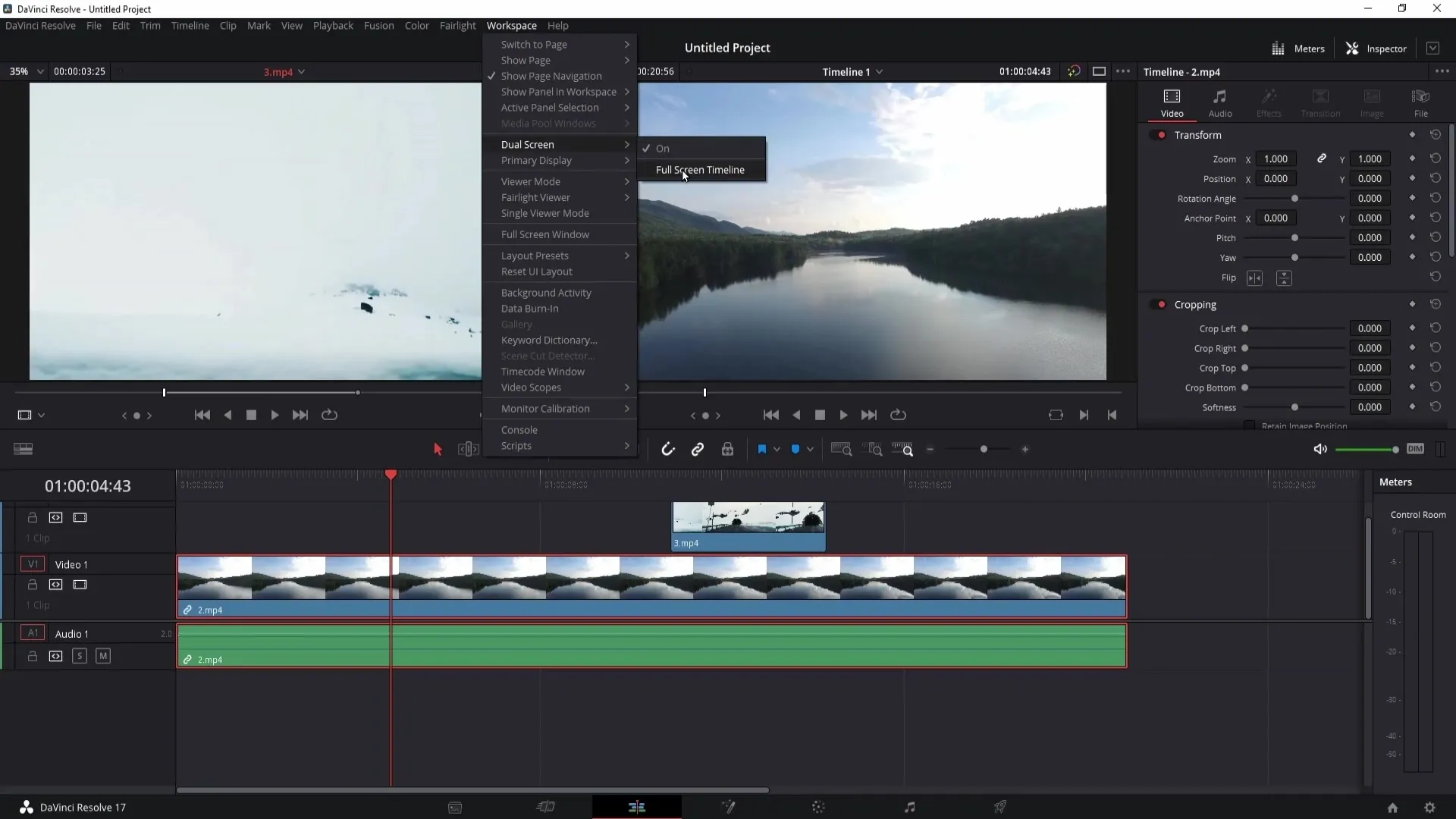Expand the Cropping section in Inspector
This screenshot has width=1456, height=819.
[x=1197, y=304]
